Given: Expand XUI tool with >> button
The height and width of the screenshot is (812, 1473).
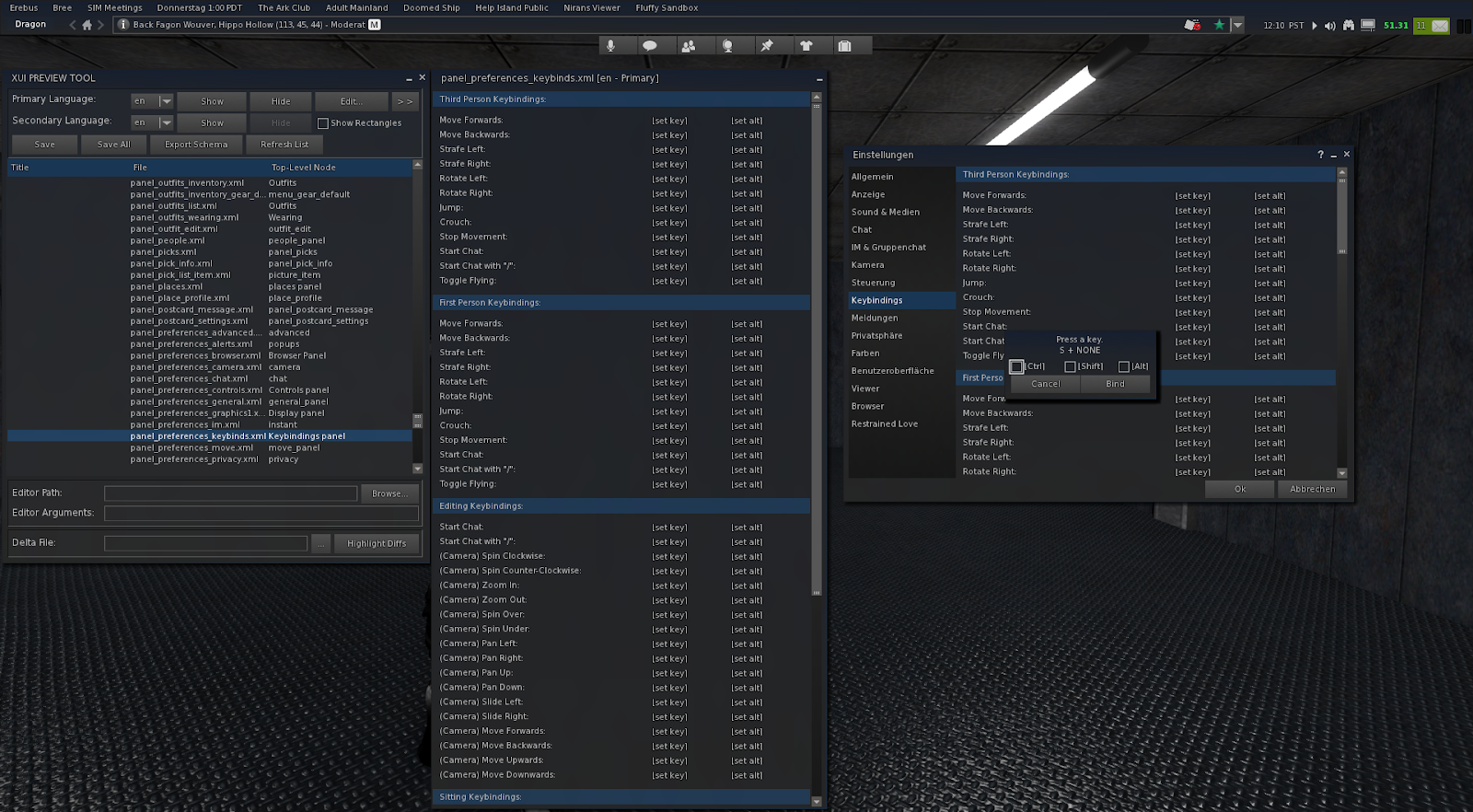Looking at the screenshot, I should tap(405, 101).
